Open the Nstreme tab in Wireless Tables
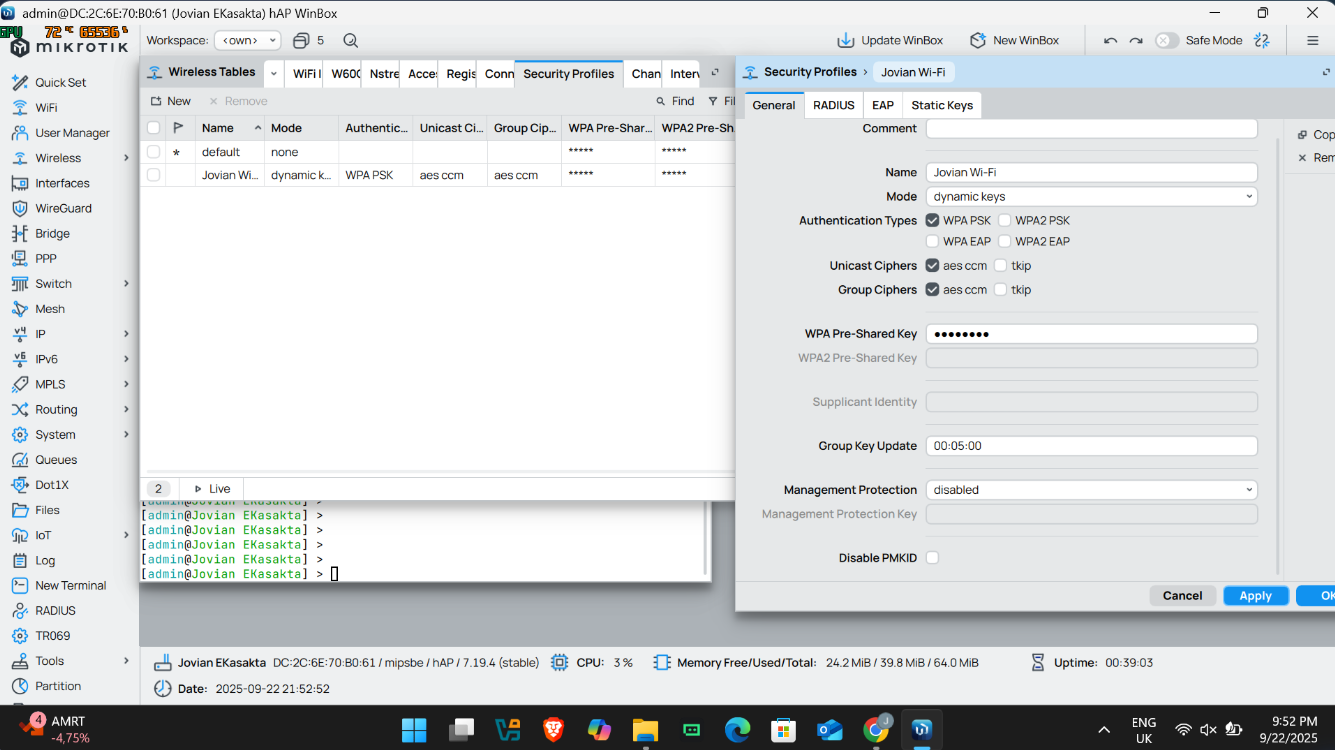This screenshot has height=750, width=1335. coord(383,74)
